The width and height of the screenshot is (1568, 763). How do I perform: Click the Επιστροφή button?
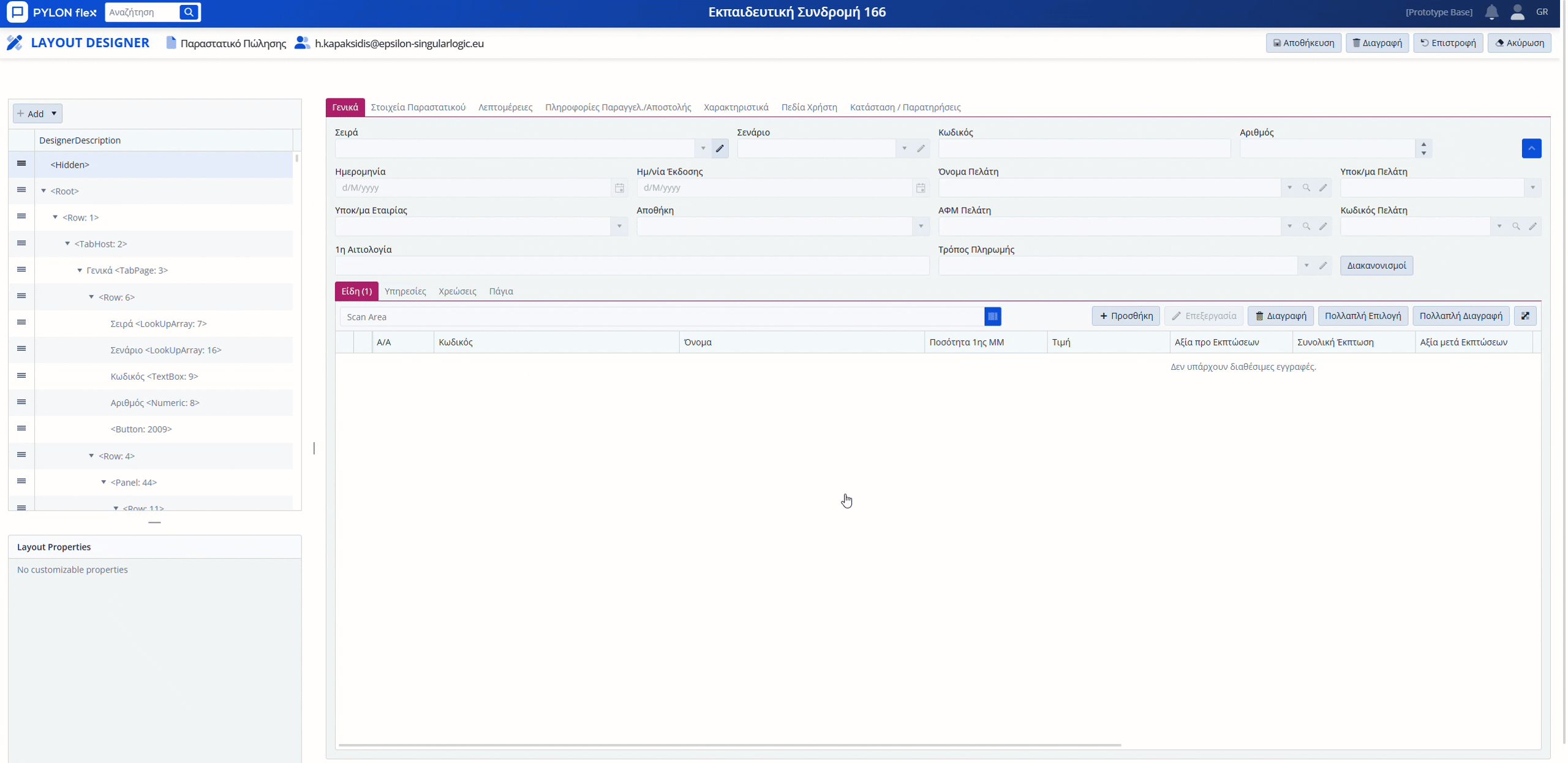(x=1448, y=43)
